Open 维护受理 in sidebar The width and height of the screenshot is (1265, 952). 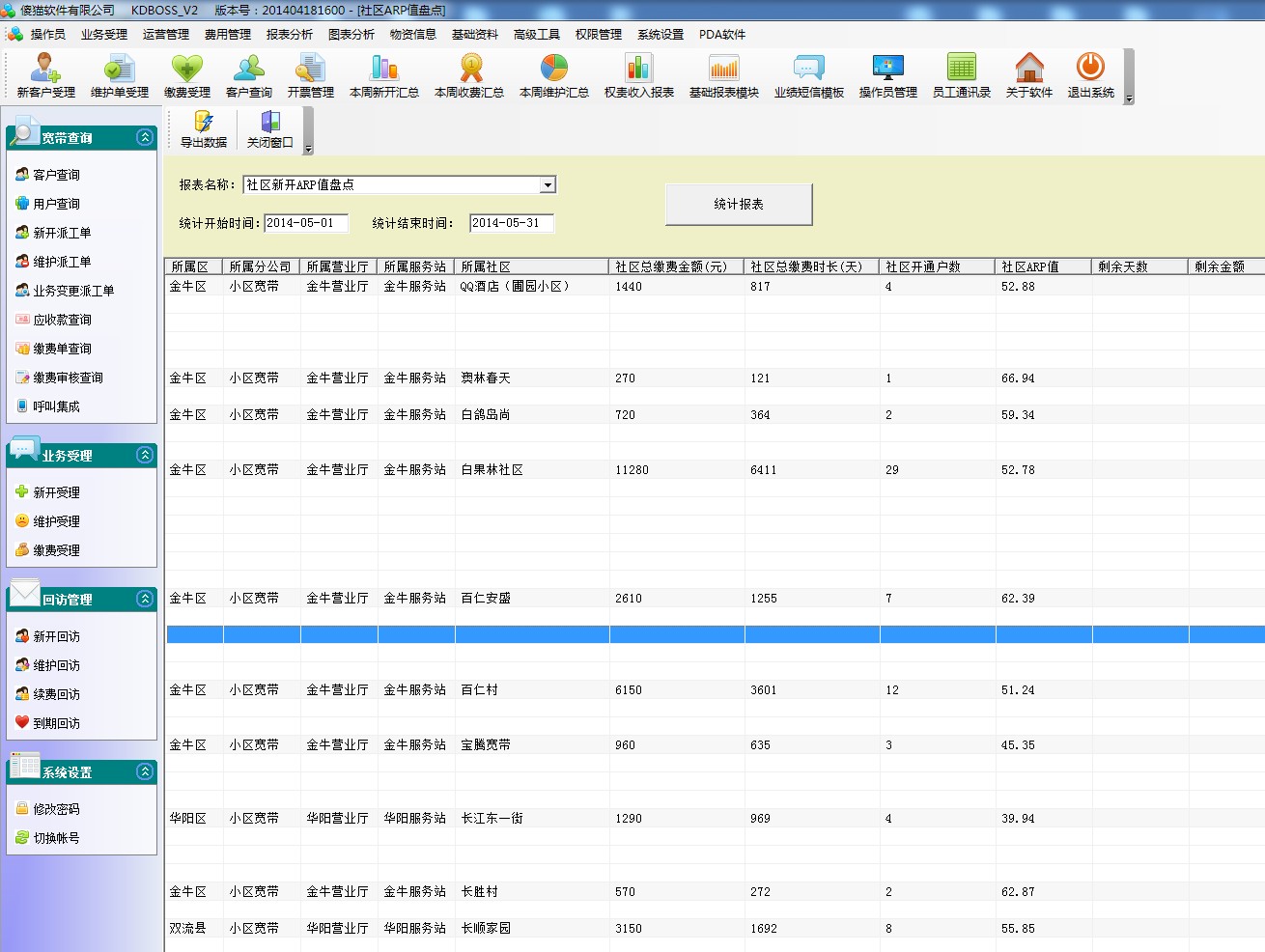click(48, 521)
